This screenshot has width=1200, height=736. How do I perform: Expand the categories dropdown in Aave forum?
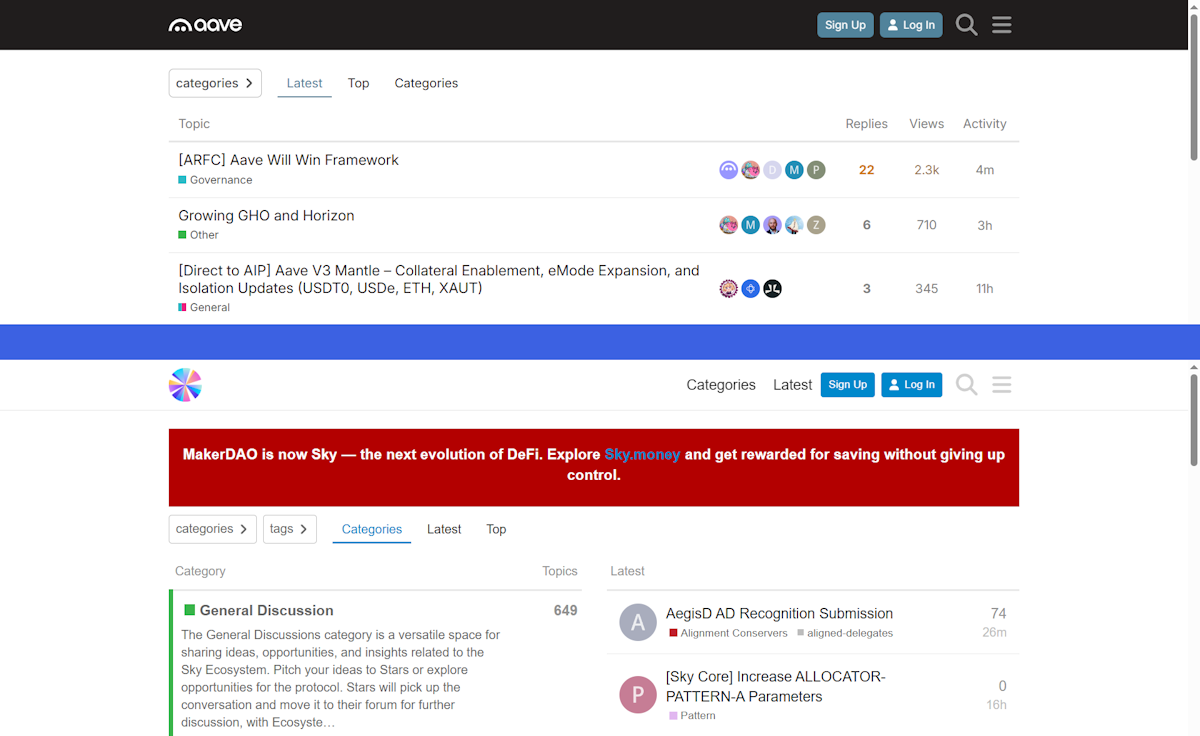(215, 83)
